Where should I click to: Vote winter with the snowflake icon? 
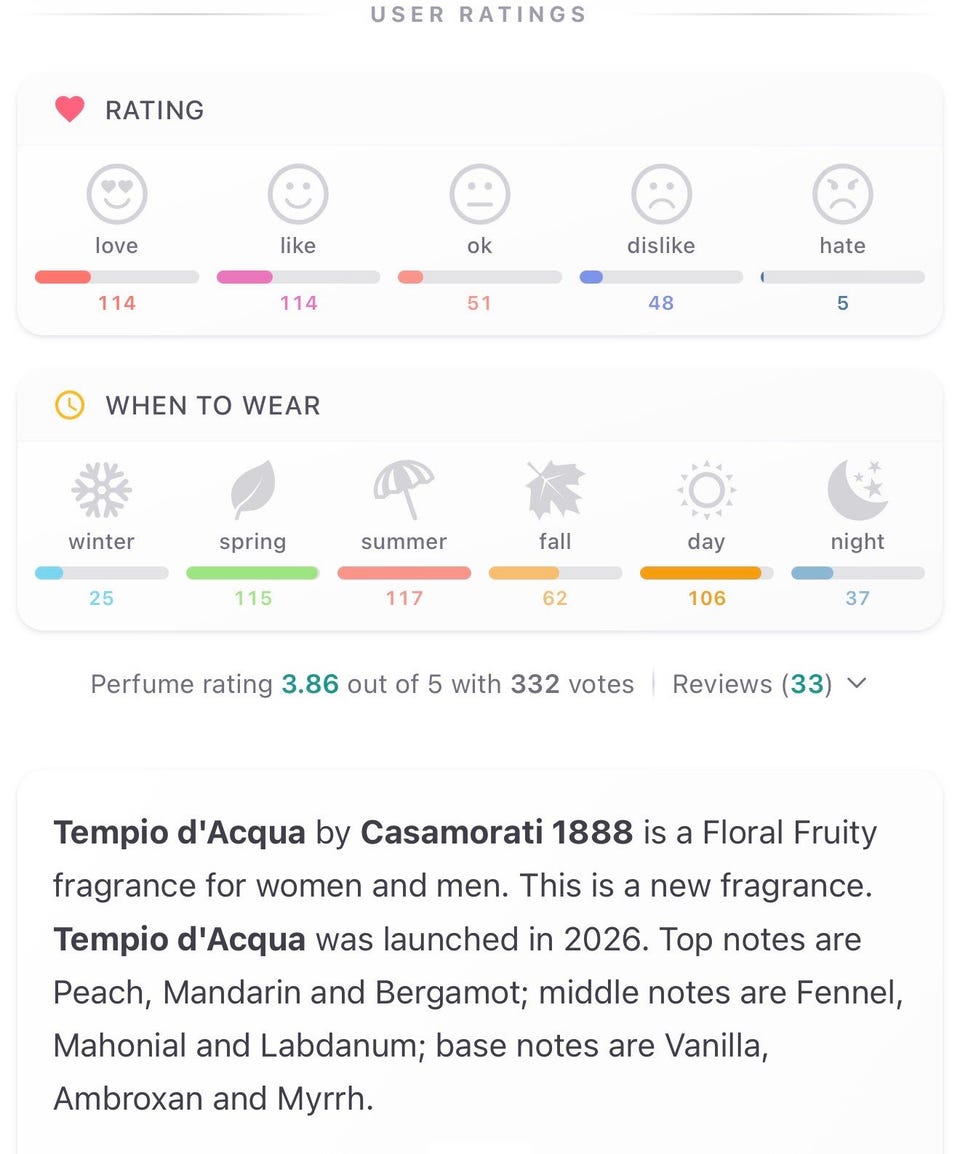pyautogui.click(x=102, y=490)
